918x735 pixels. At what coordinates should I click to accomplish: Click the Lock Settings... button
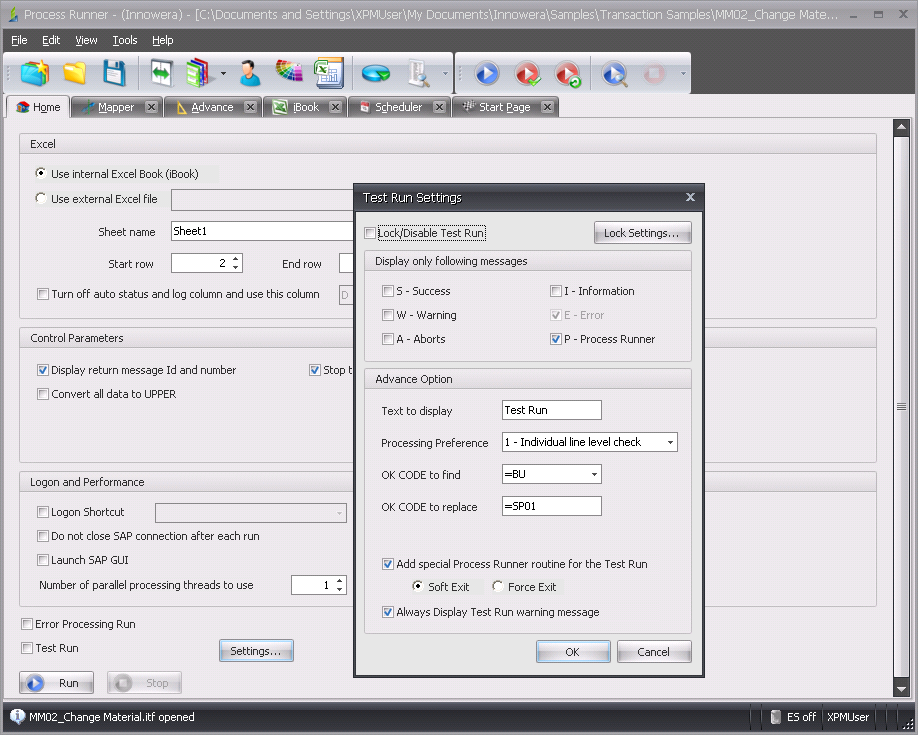click(x=642, y=233)
